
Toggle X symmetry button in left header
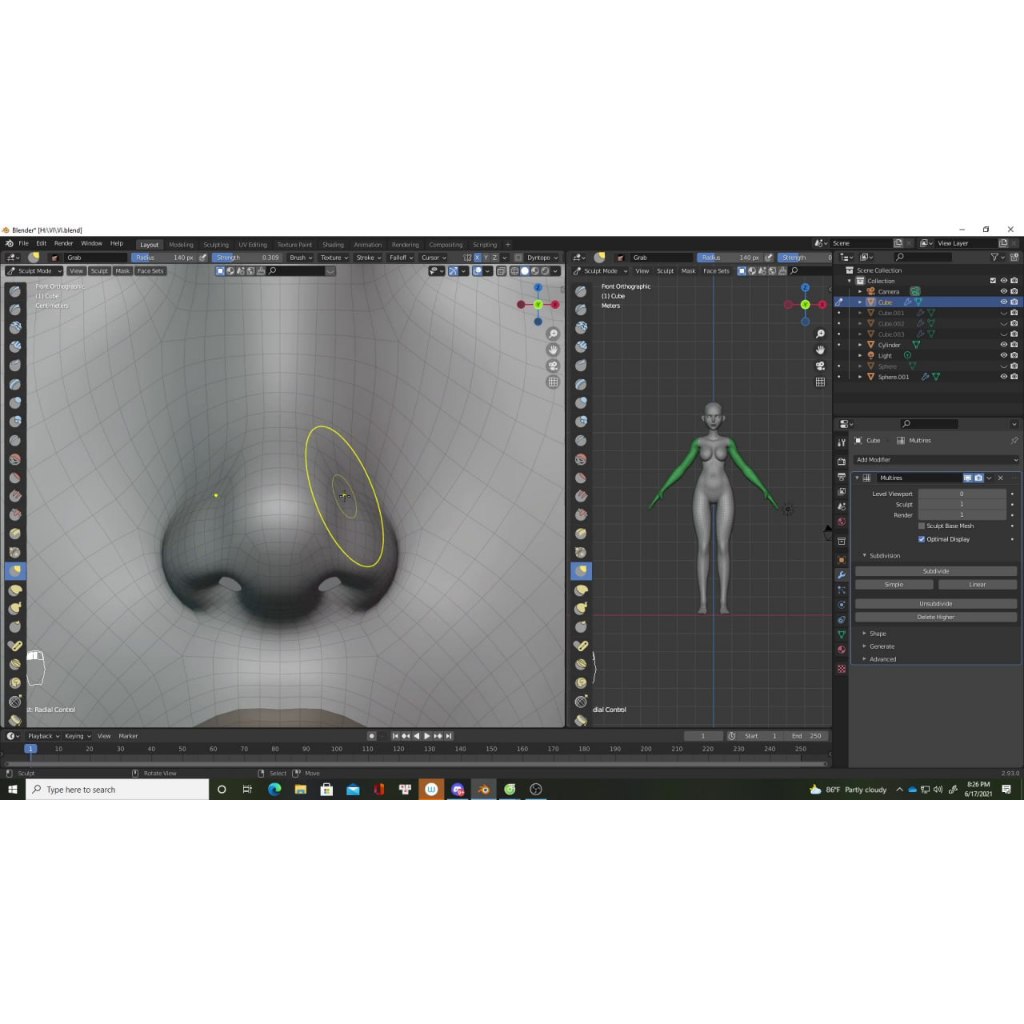[x=477, y=257]
